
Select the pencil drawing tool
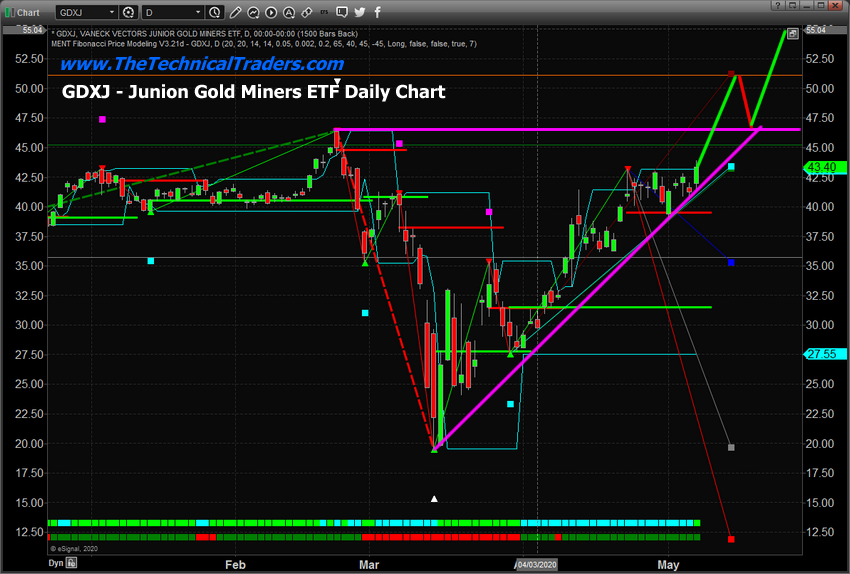click(x=235, y=12)
